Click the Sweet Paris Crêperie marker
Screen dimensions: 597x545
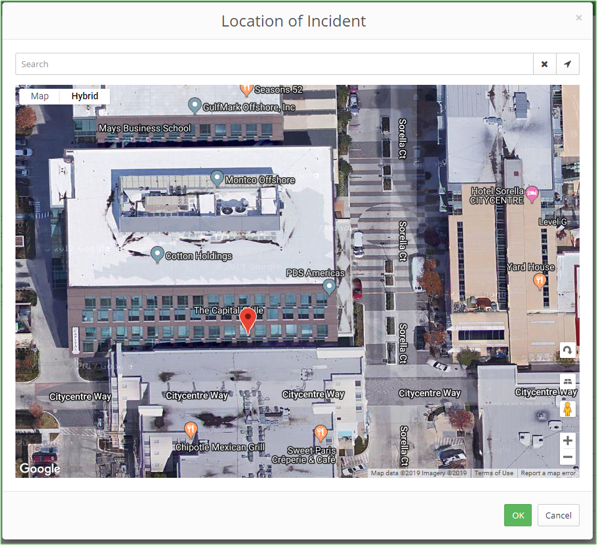tap(321, 433)
